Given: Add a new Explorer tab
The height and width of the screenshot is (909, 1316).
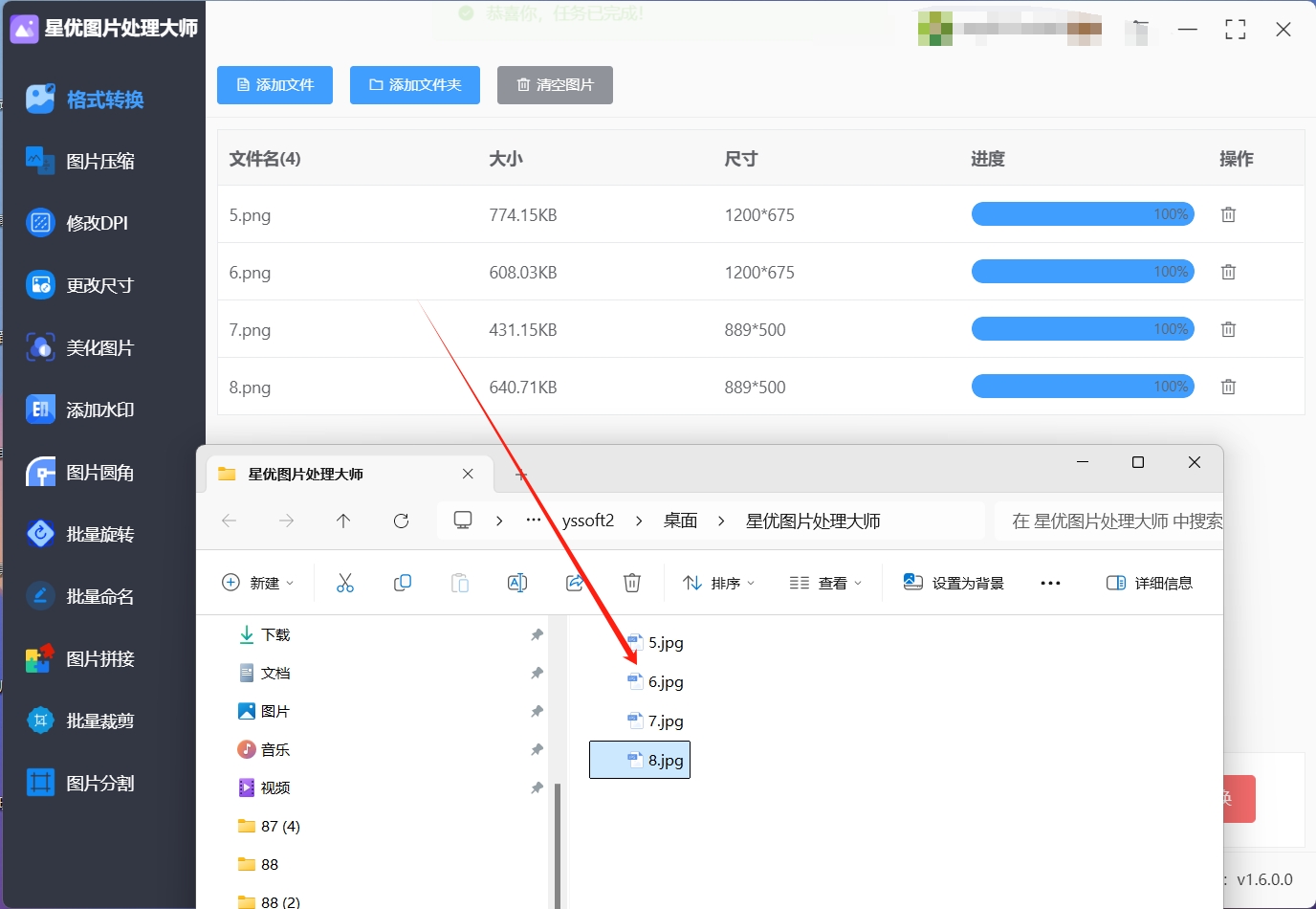Looking at the screenshot, I should tap(521, 475).
